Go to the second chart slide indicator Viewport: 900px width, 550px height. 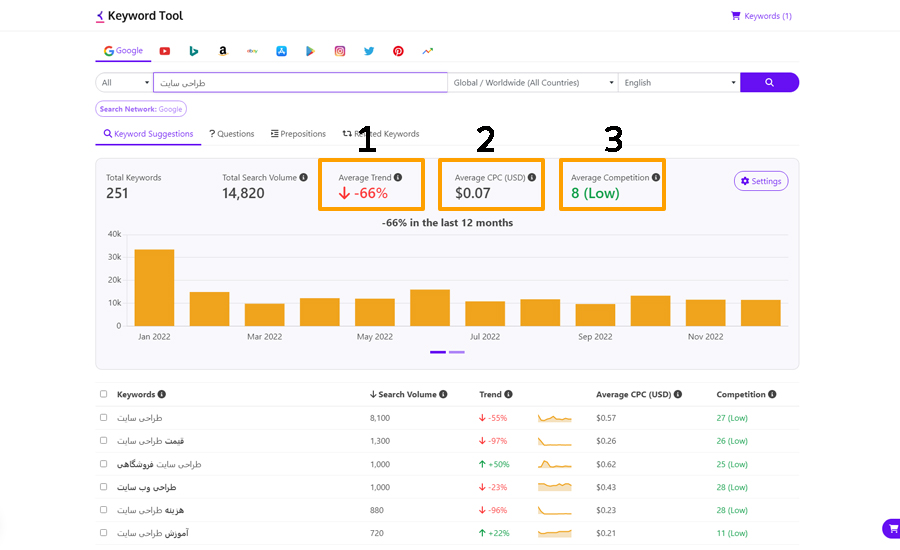coord(457,352)
